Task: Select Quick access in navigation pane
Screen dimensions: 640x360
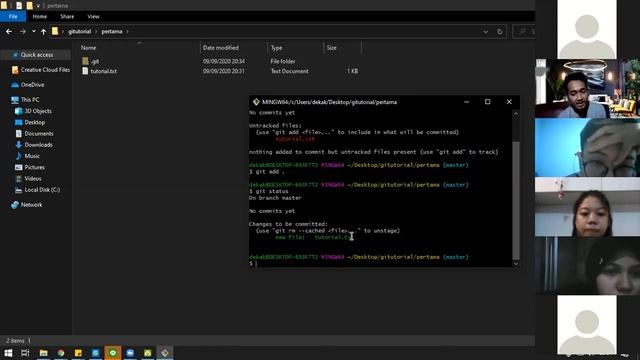Action: (37, 55)
